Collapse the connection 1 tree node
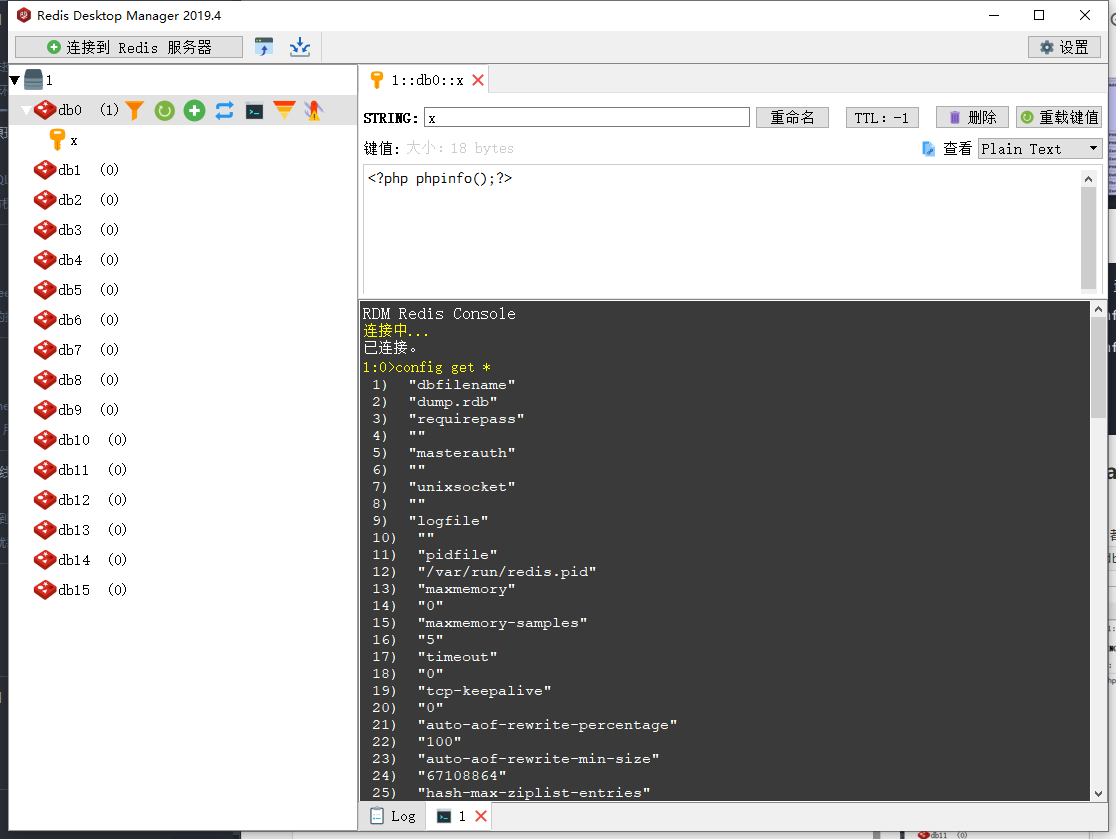 (14, 80)
